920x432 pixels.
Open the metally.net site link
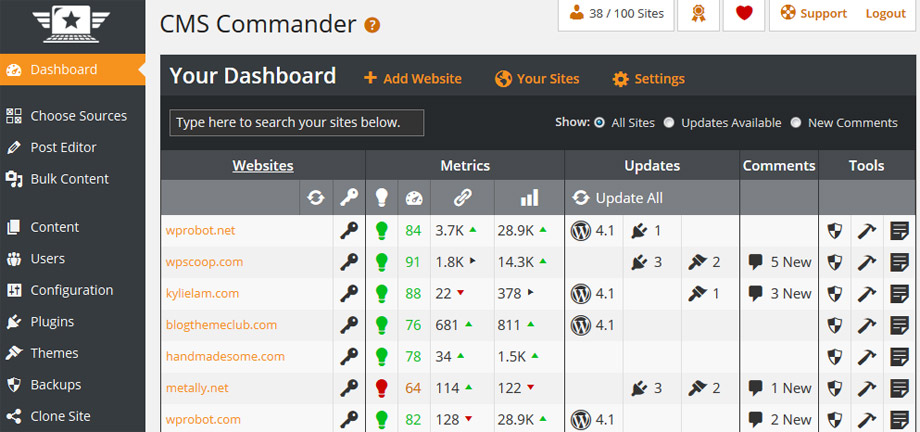point(197,388)
